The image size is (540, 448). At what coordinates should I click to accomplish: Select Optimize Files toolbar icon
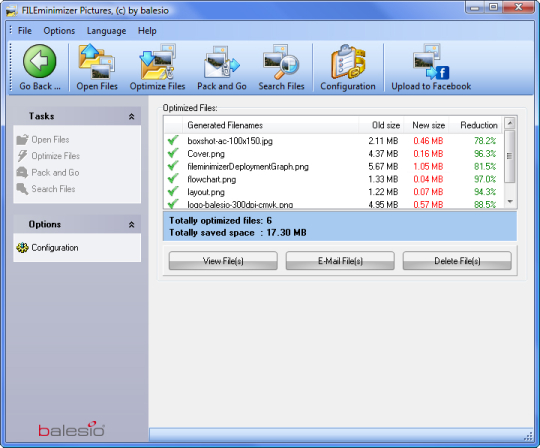[157, 61]
